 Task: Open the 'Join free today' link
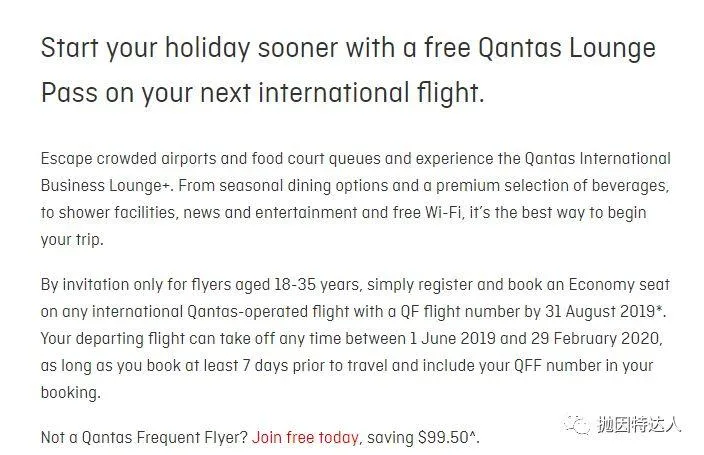[x=305, y=437]
